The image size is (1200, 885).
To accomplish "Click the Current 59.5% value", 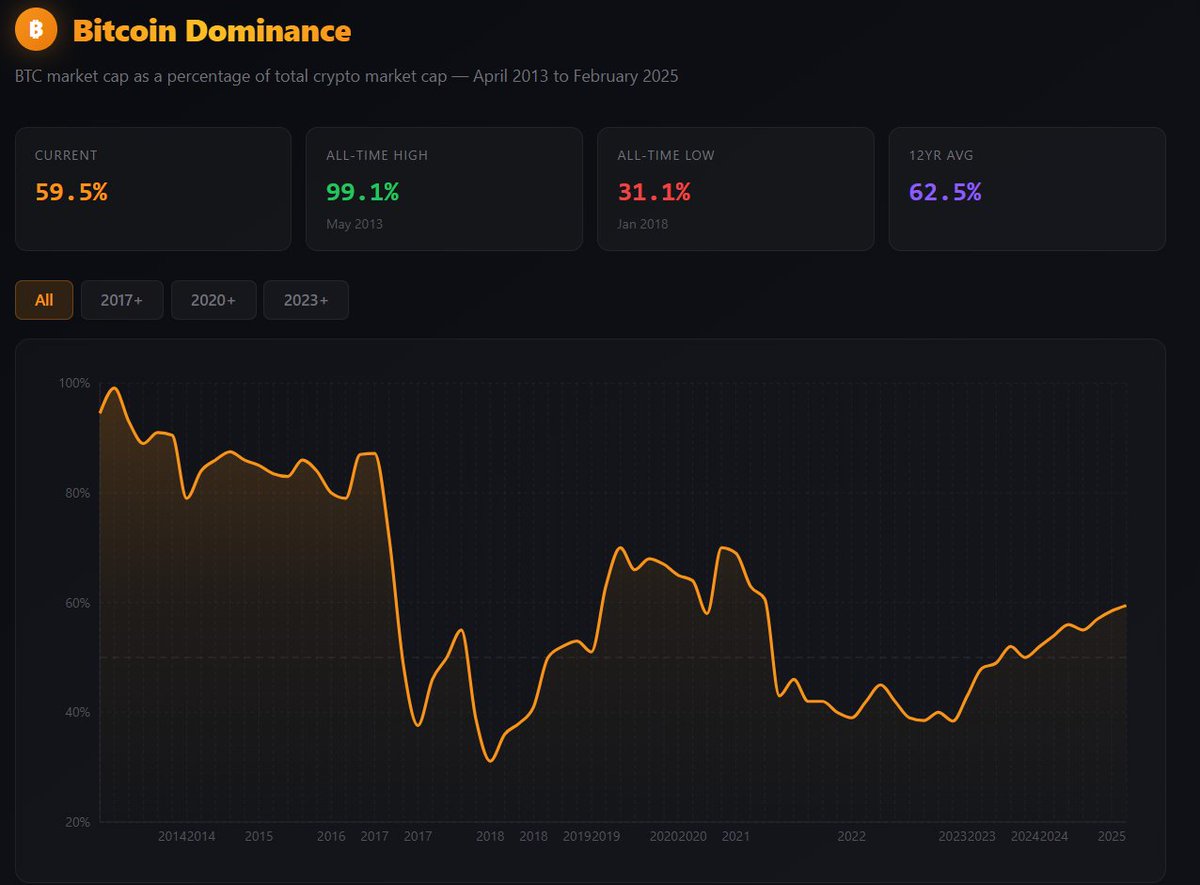I will click(x=71, y=192).
